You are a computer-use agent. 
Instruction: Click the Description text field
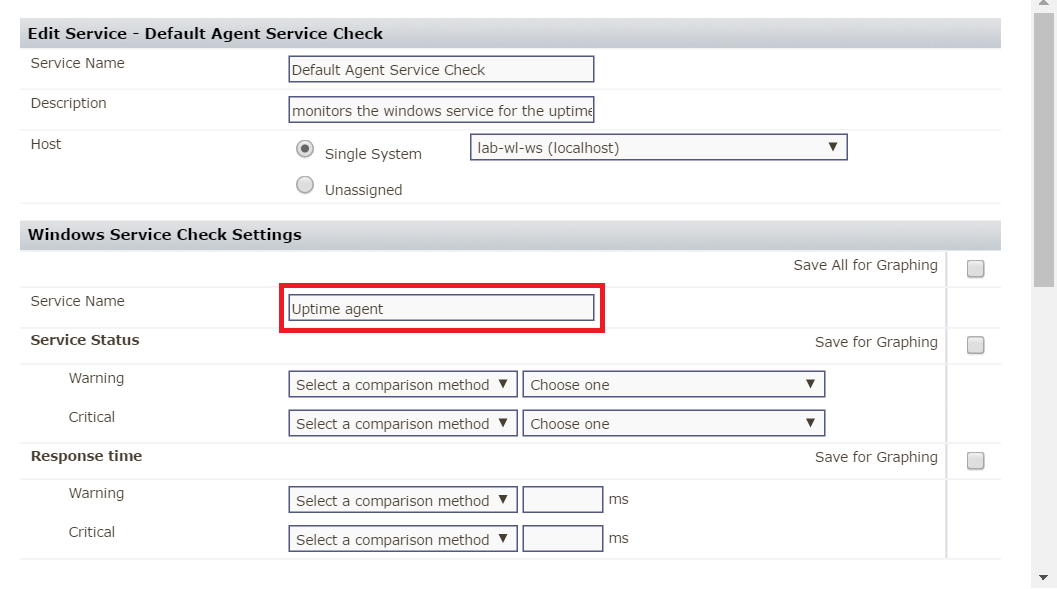click(441, 110)
